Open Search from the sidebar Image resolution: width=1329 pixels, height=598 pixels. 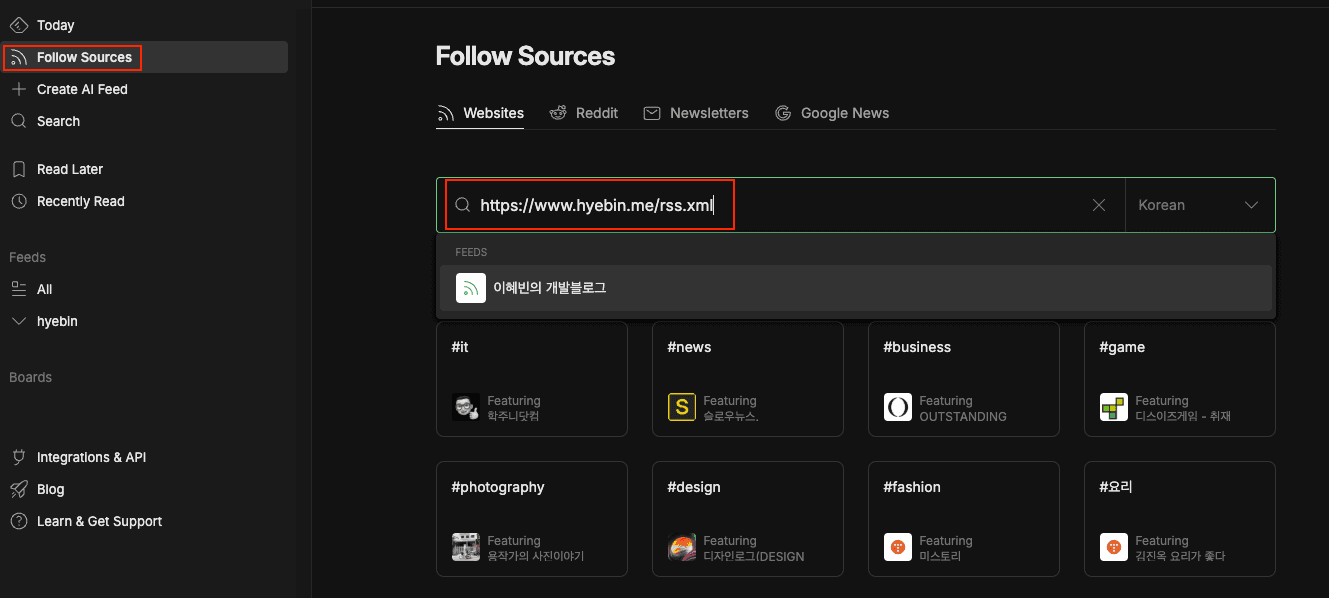coord(58,121)
